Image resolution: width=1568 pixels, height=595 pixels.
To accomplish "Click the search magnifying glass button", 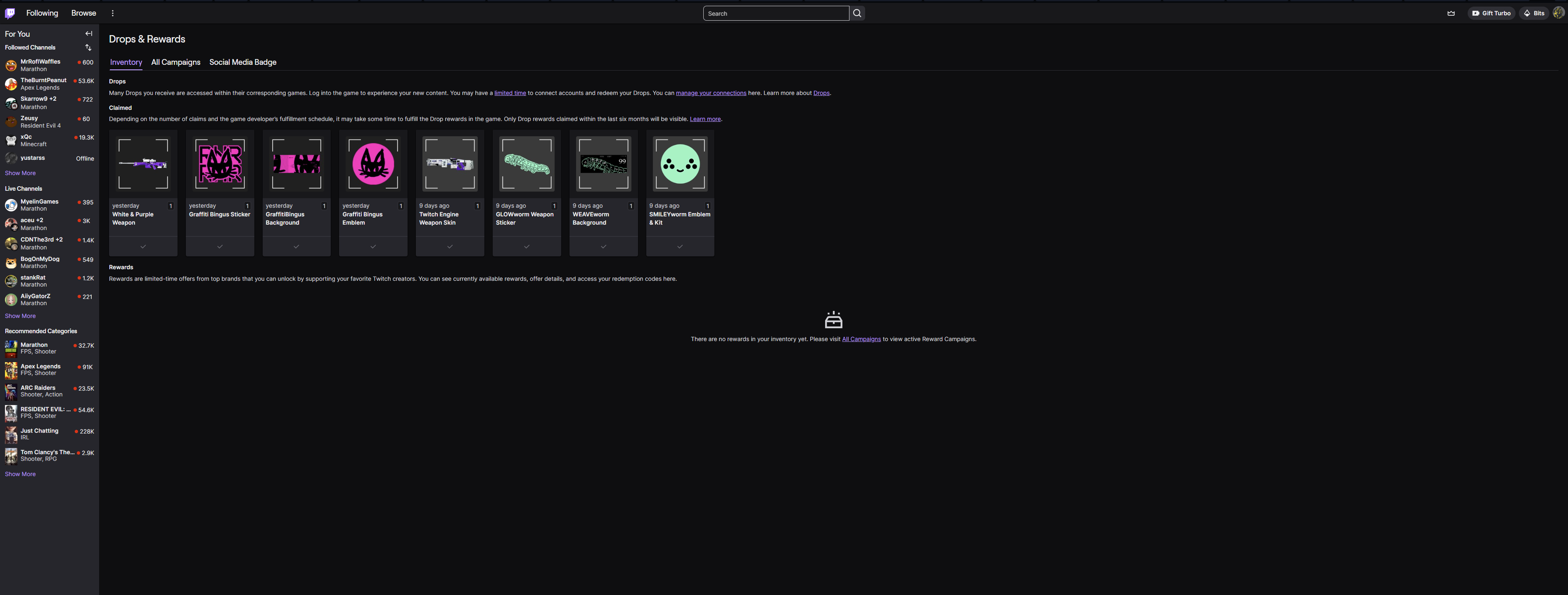I will 857,13.
